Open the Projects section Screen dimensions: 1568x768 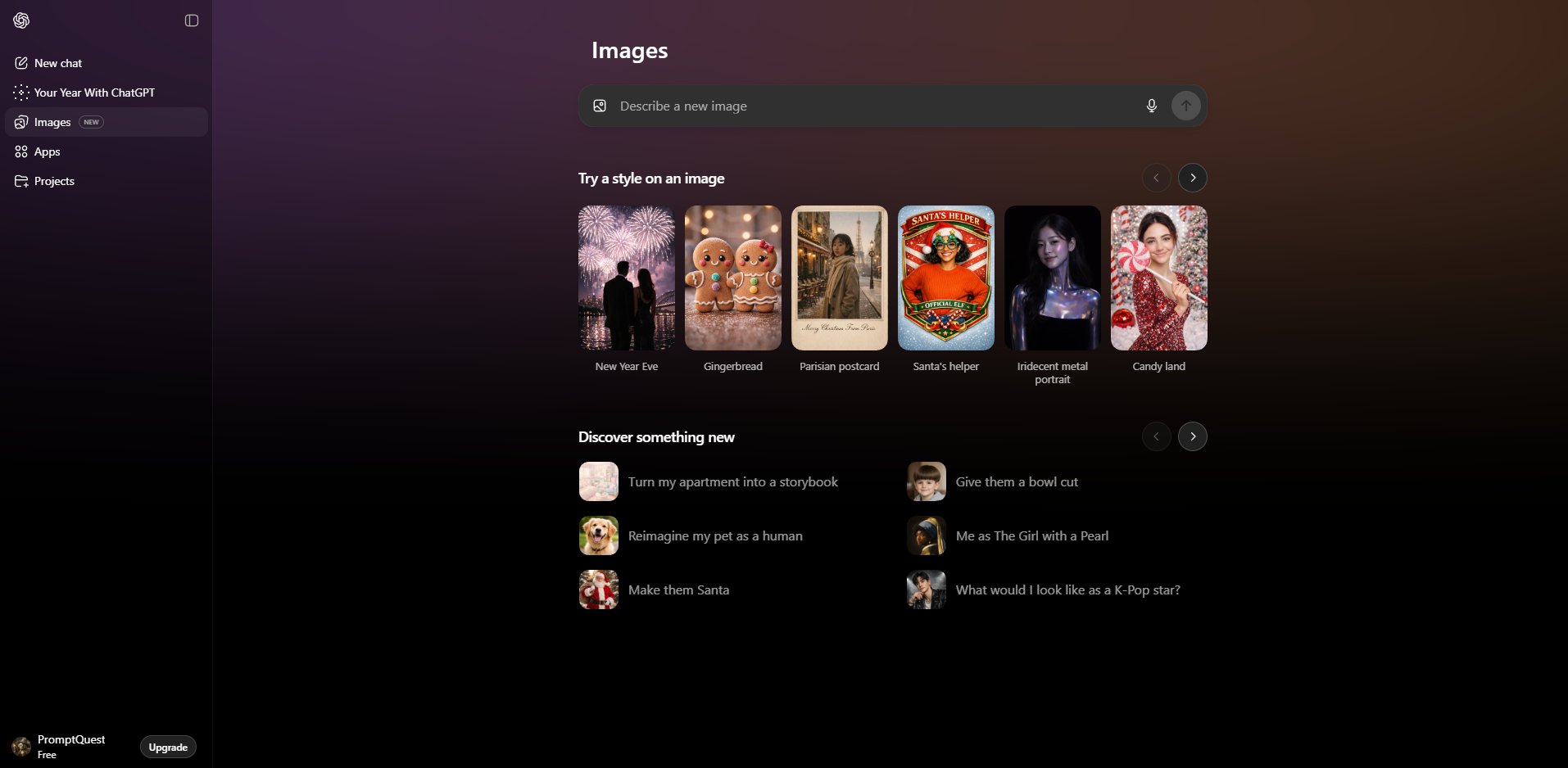click(x=54, y=181)
